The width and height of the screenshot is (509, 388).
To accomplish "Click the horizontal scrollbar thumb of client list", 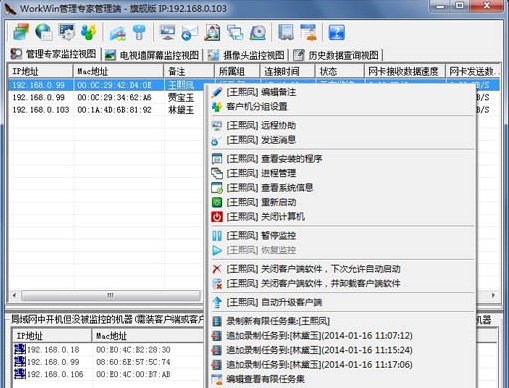I will click(x=111, y=295).
